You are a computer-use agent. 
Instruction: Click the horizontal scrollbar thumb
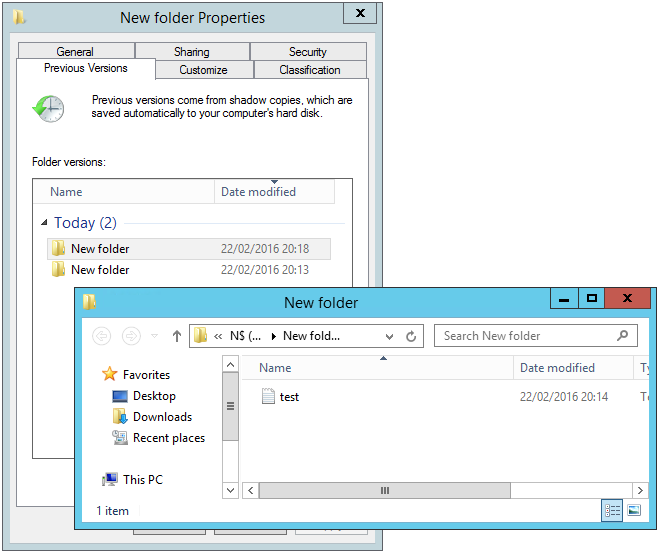385,490
